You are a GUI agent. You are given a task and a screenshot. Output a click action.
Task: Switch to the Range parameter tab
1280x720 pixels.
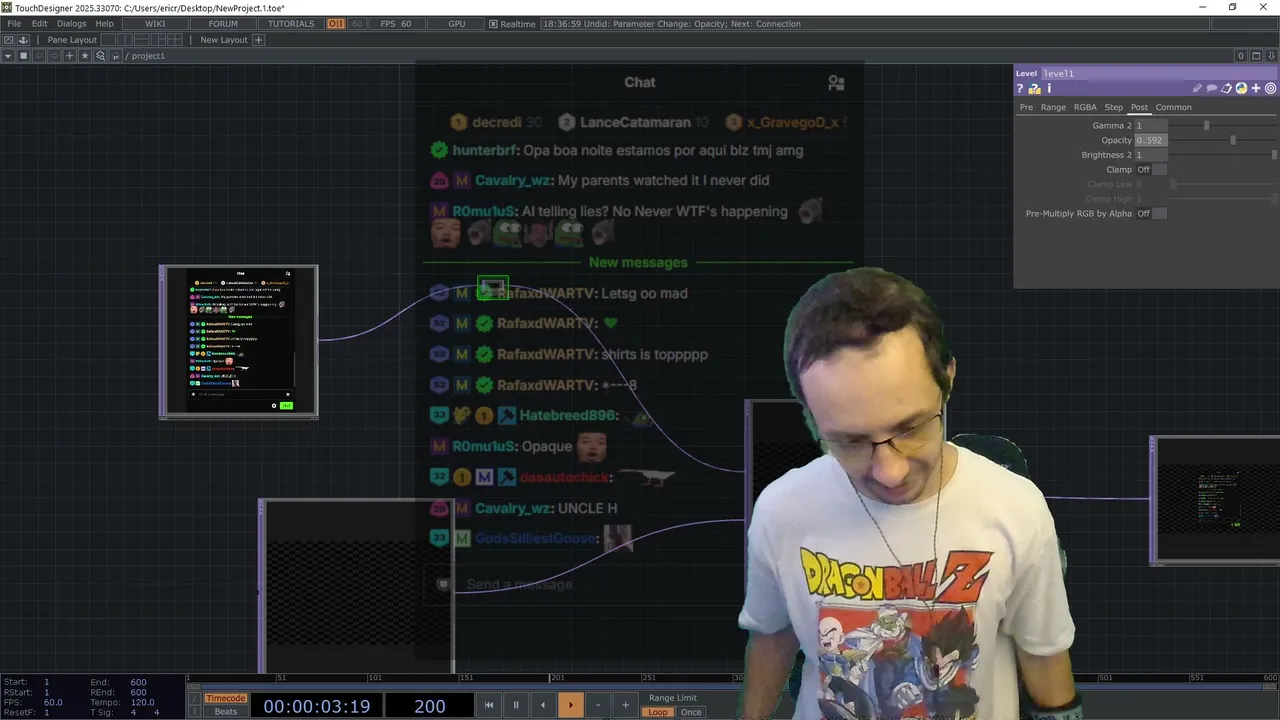(1053, 107)
